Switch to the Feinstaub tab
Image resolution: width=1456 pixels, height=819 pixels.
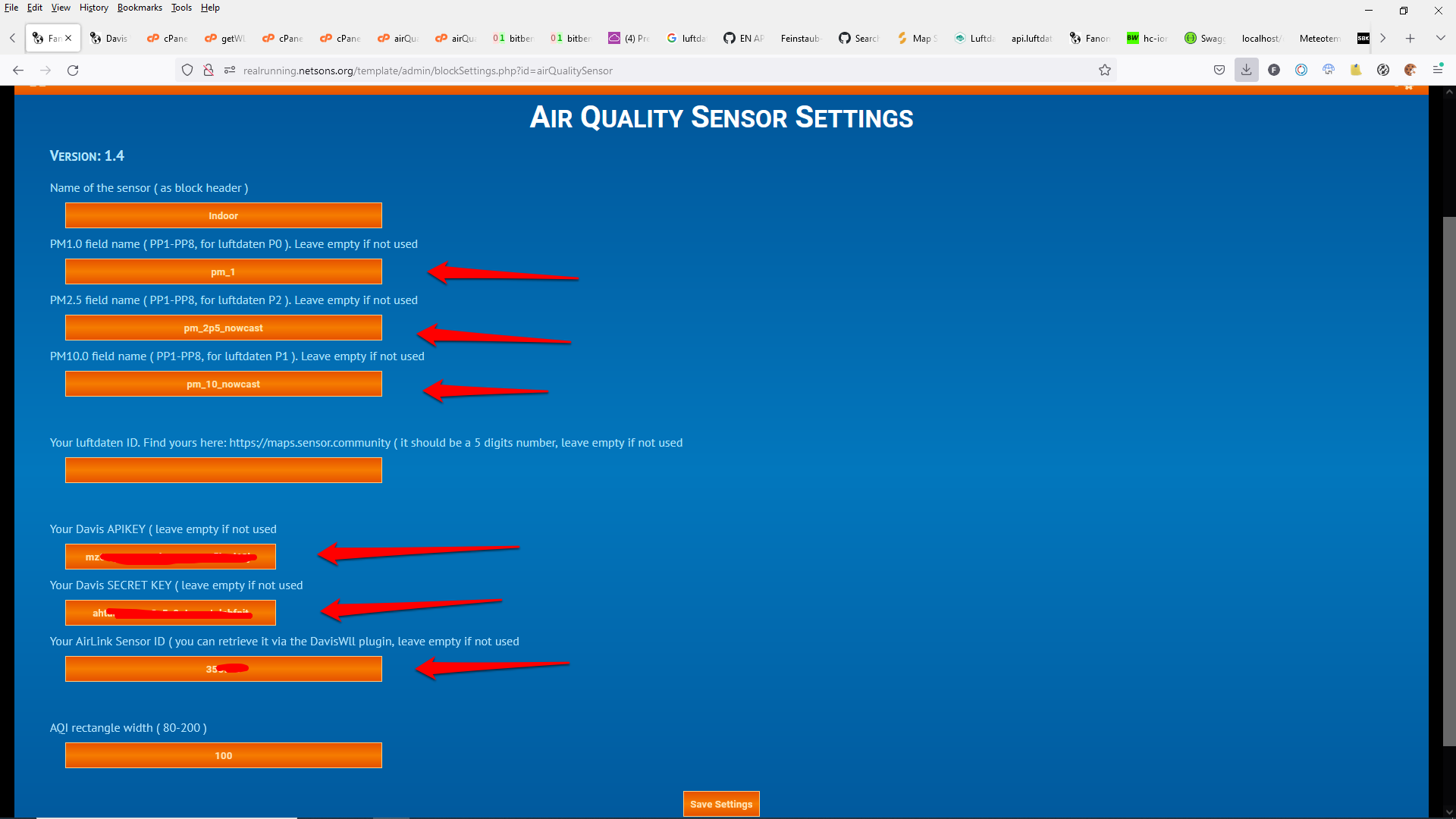pos(800,38)
